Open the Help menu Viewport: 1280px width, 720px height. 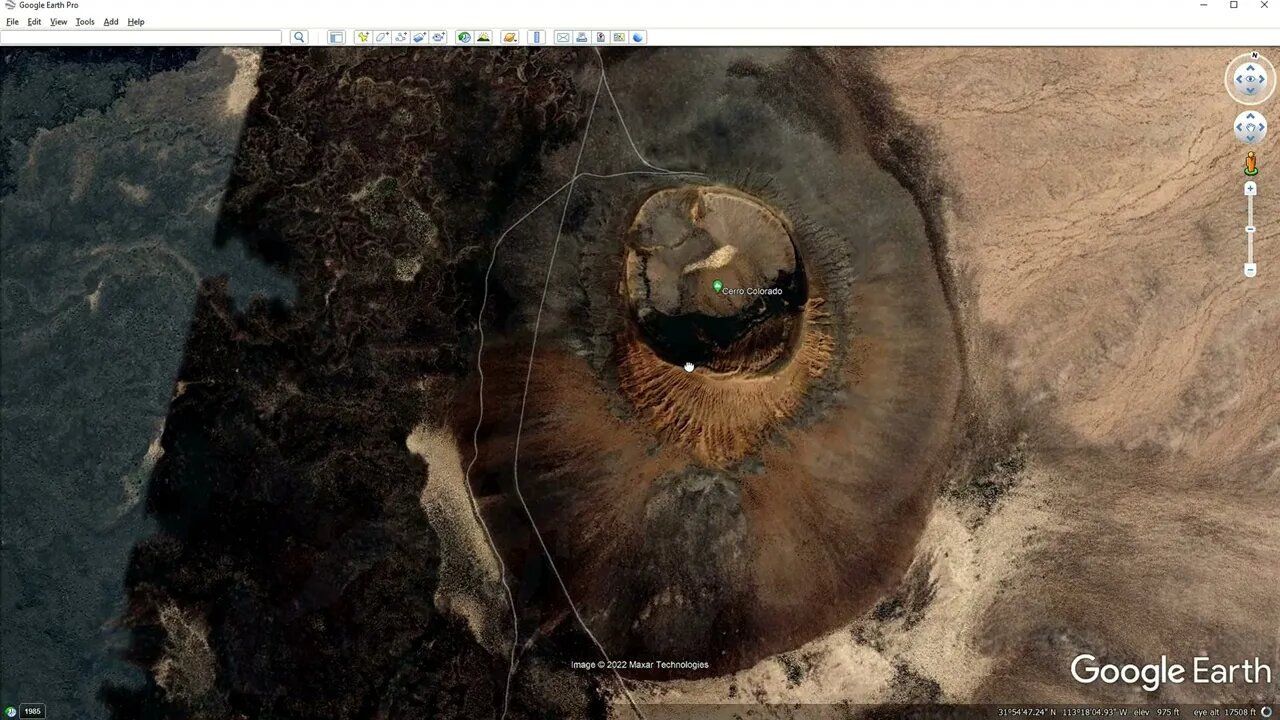tap(136, 22)
